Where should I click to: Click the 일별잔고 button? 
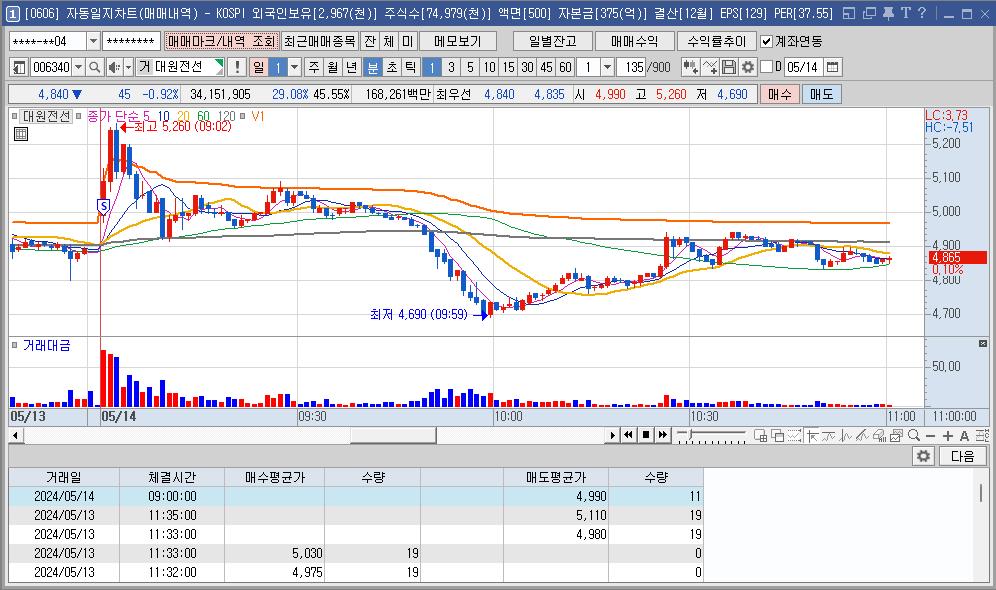553,41
